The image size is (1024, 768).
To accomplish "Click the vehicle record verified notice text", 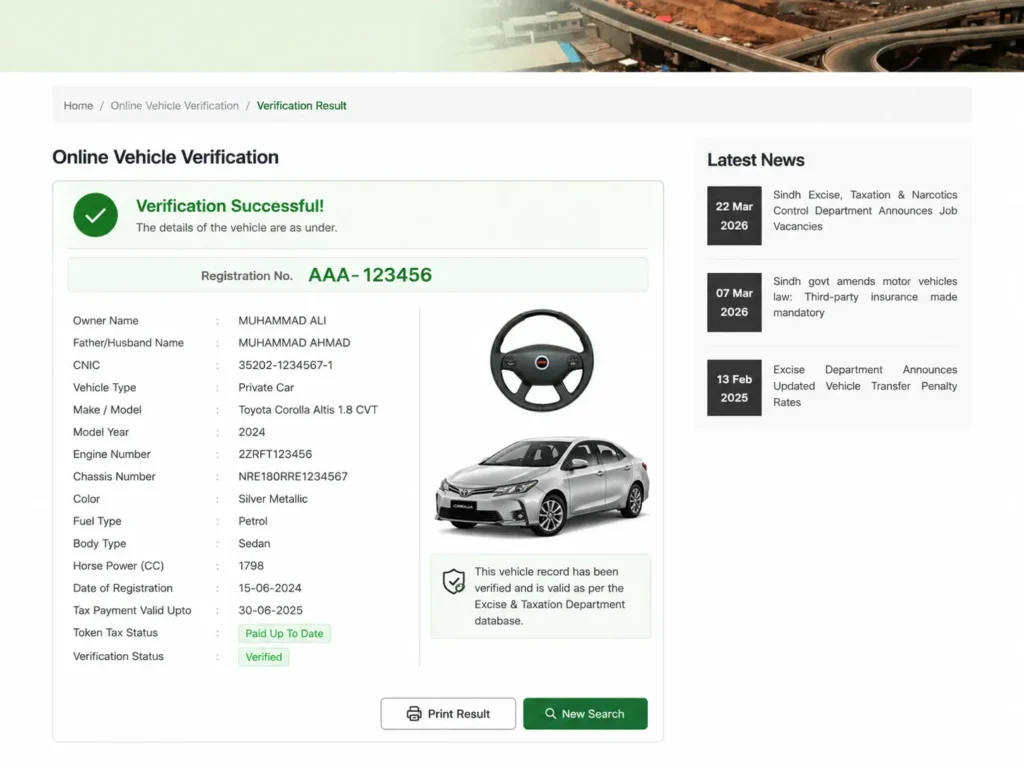I will point(549,596).
